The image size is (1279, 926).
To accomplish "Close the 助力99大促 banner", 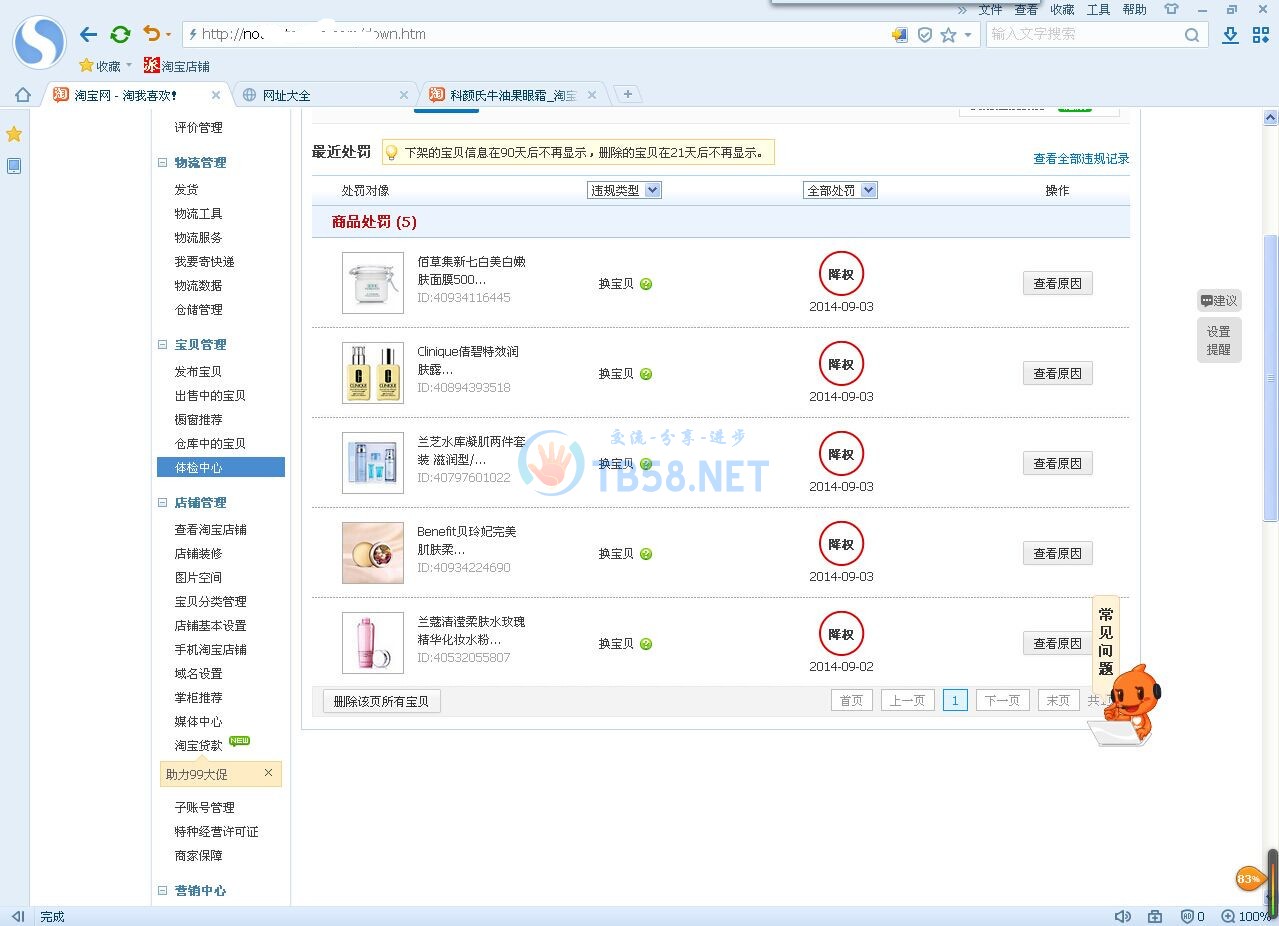I will click(268, 773).
